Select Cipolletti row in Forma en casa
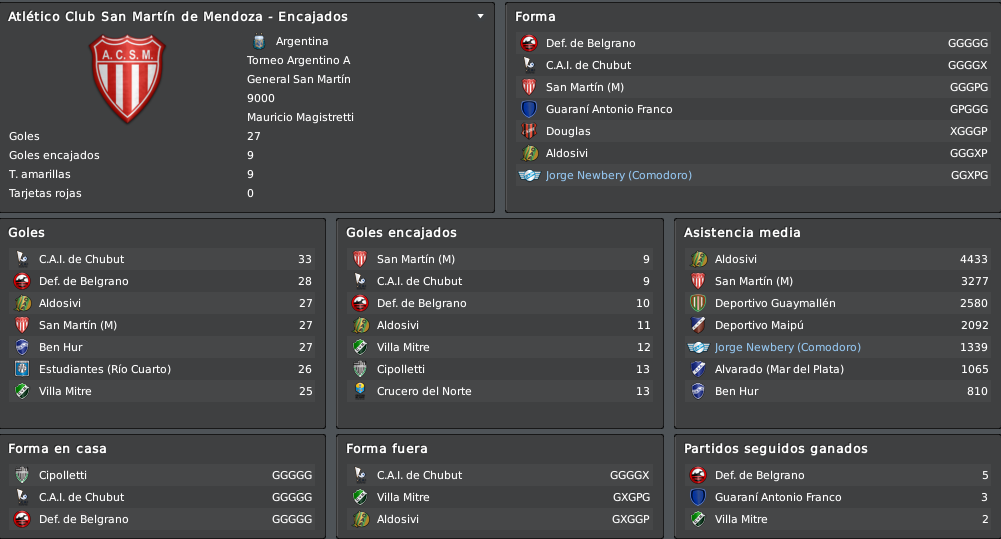1001x539 pixels. pos(163,474)
